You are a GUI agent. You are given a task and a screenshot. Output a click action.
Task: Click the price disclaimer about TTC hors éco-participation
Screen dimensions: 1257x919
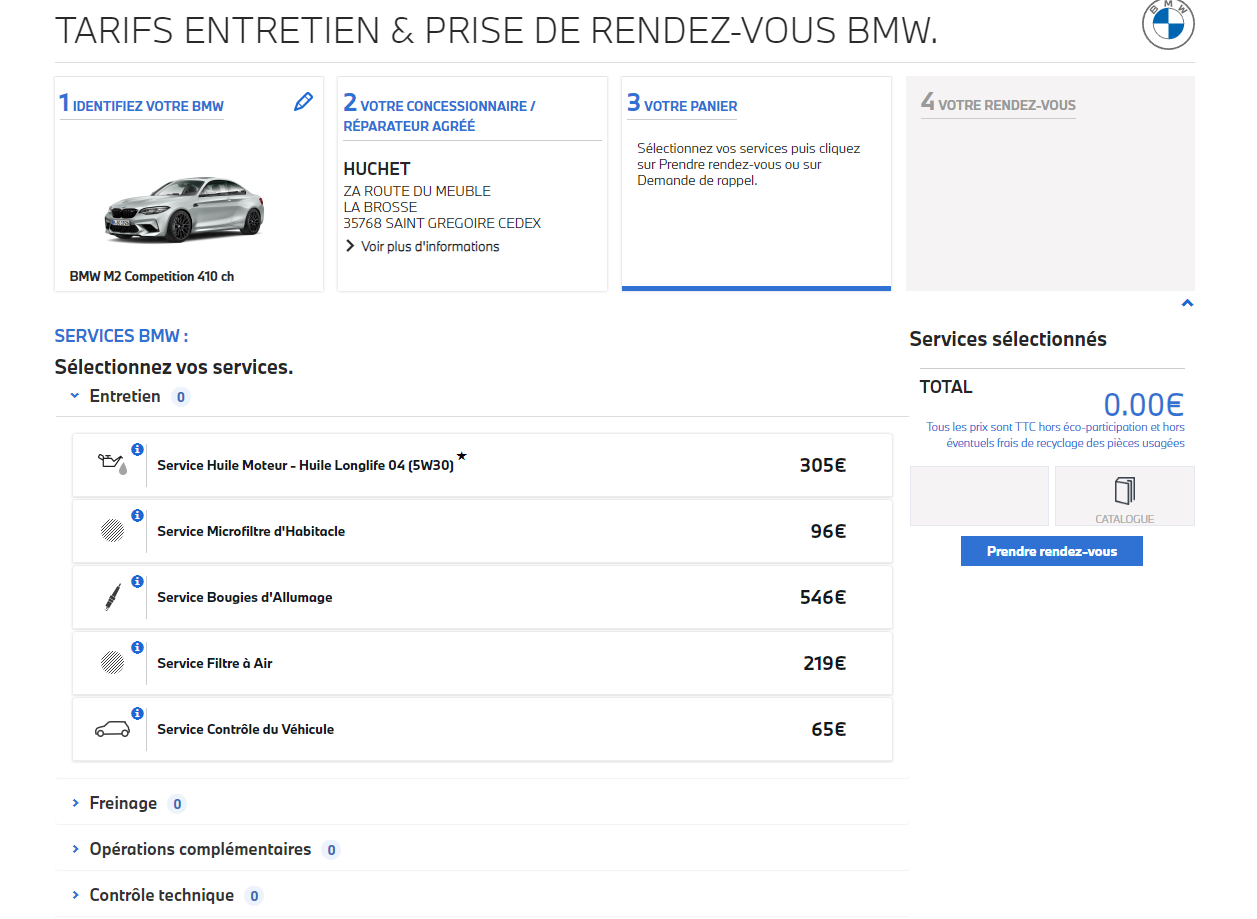[x=1055, y=435]
